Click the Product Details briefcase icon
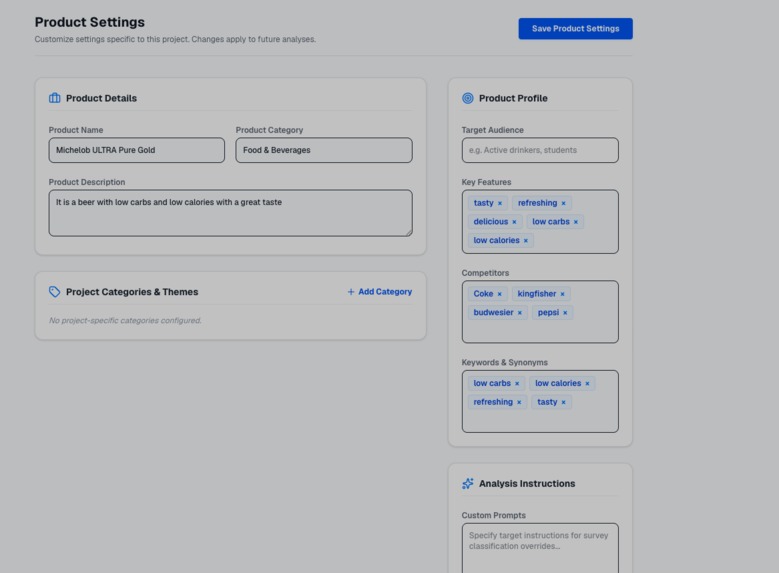Viewport: 779px width, 573px height. (55, 98)
